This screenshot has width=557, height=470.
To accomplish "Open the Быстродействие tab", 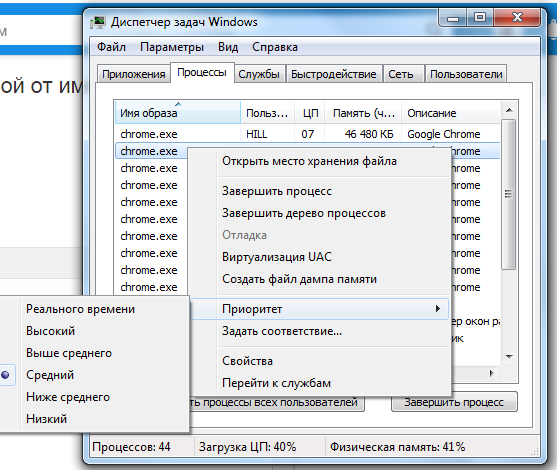I will [334, 74].
